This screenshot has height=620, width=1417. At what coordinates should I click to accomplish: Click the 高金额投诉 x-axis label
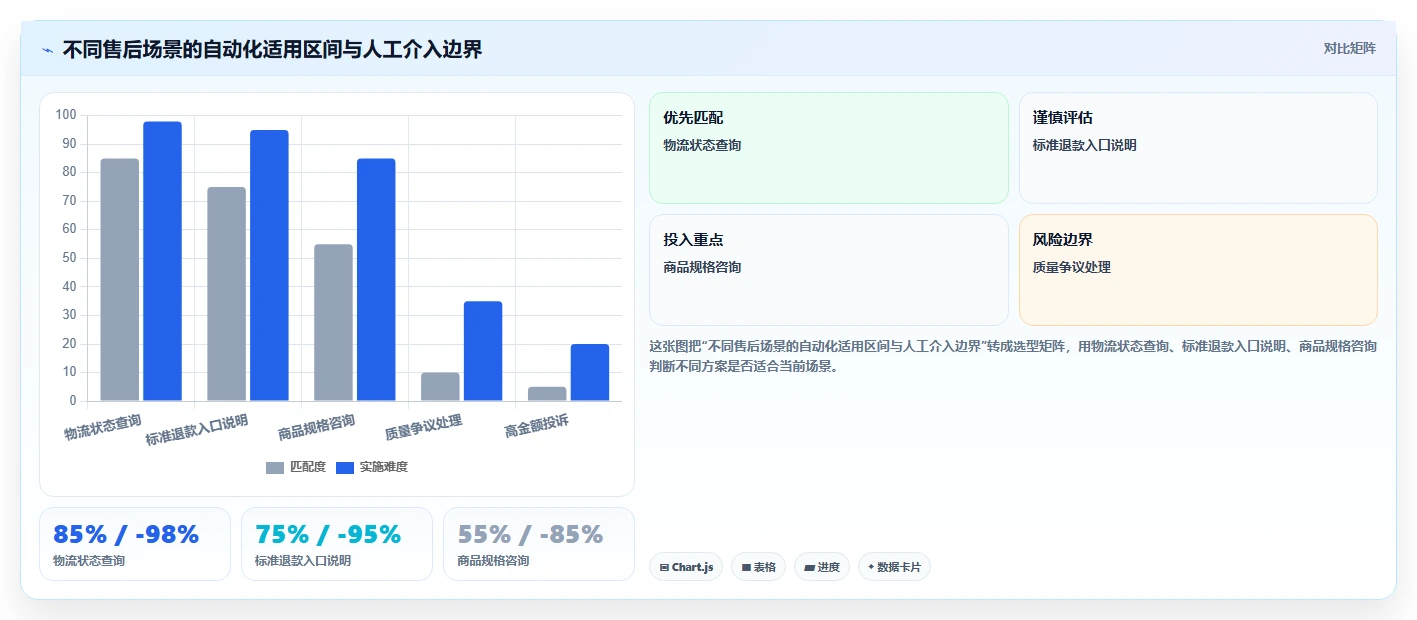click(537, 425)
